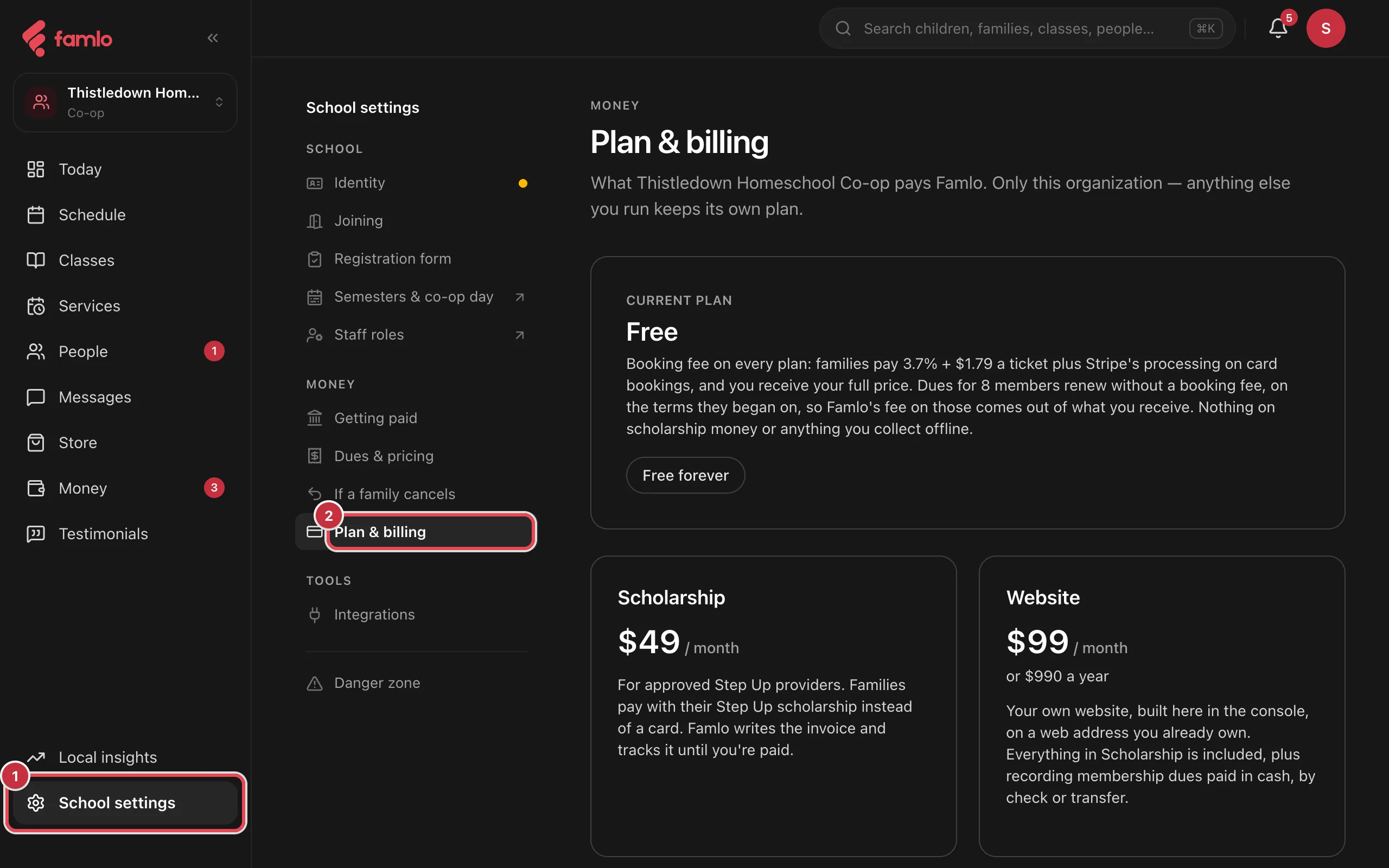Click the famlo logo

[x=67, y=38]
